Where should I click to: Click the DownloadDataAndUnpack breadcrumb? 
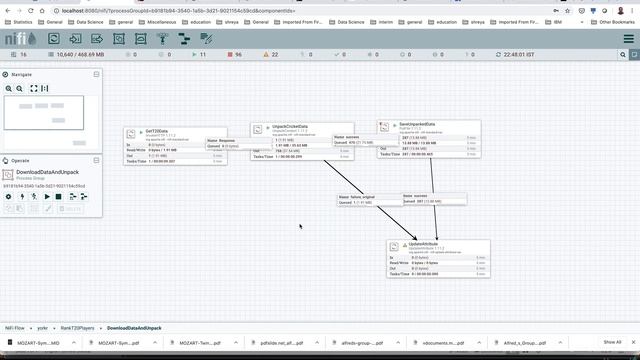click(x=134, y=328)
